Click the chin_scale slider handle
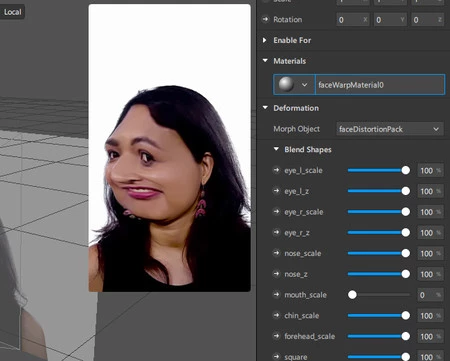Screen dimensions: 450x361 tap(406, 315)
